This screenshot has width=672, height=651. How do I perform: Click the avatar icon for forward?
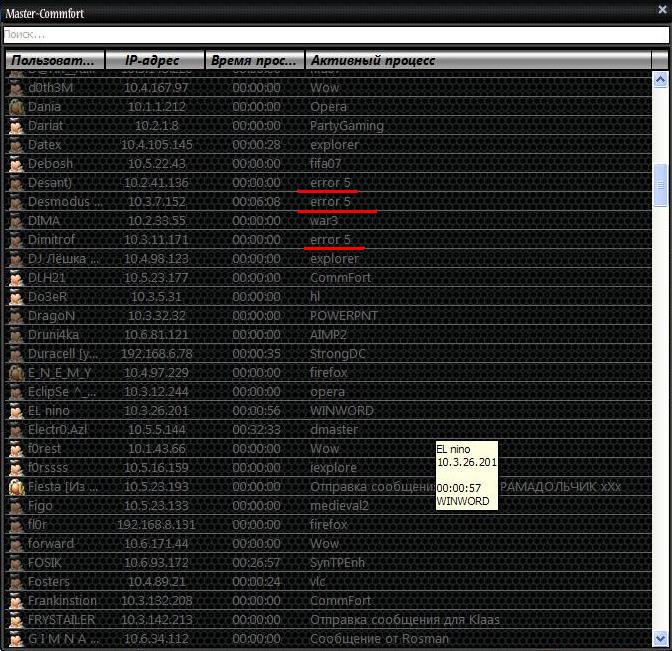(16, 544)
